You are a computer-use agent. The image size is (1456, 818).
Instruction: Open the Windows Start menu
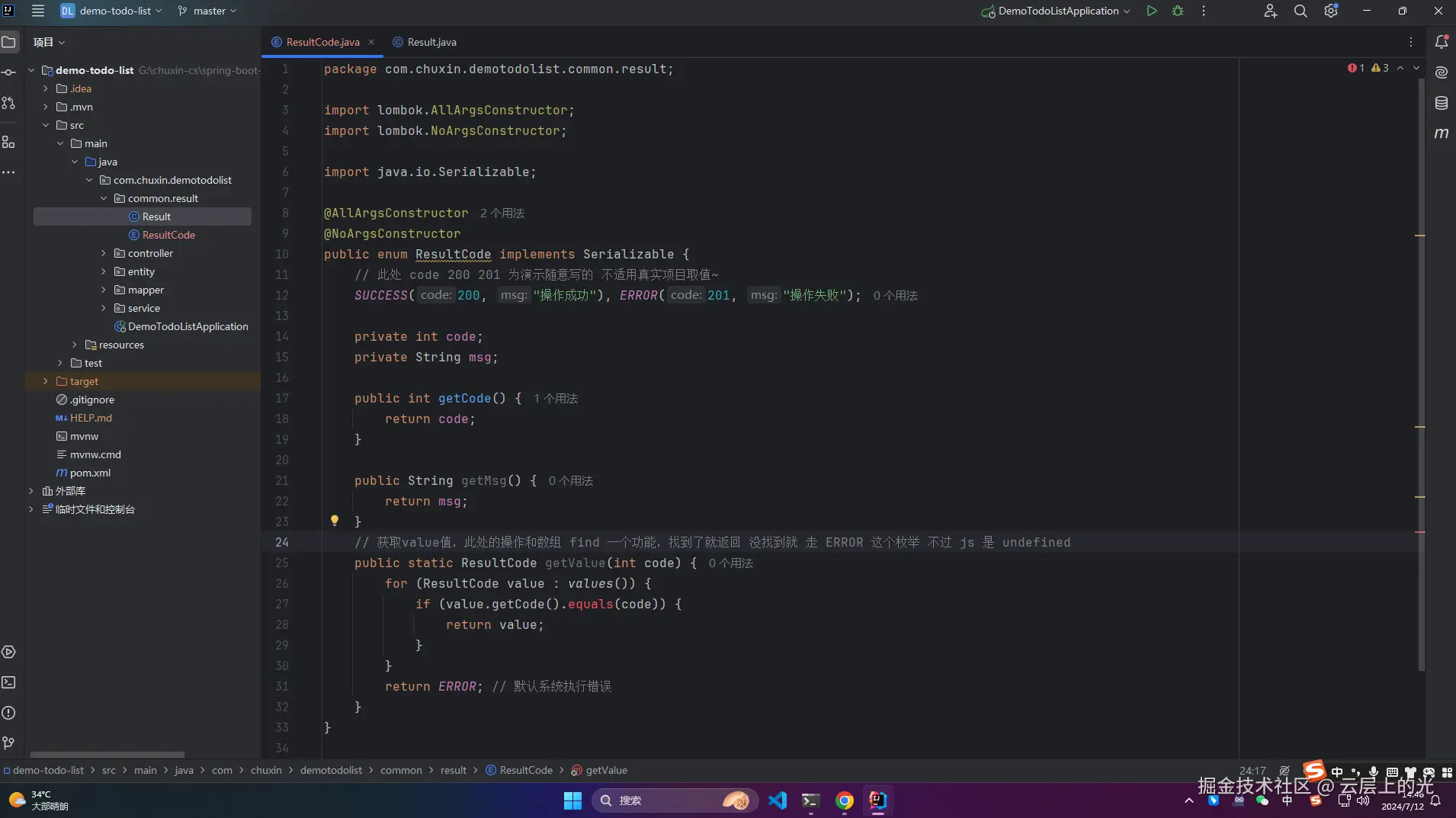pos(572,800)
